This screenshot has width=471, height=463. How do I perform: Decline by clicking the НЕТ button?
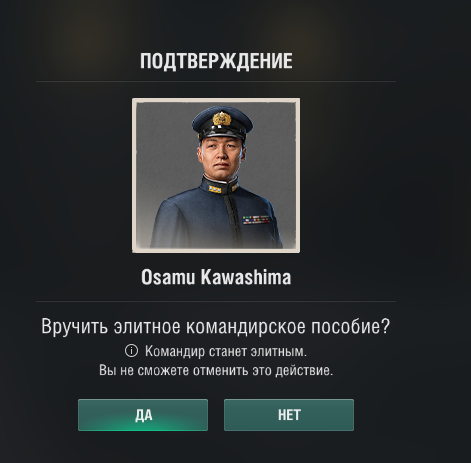click(289, 415)
